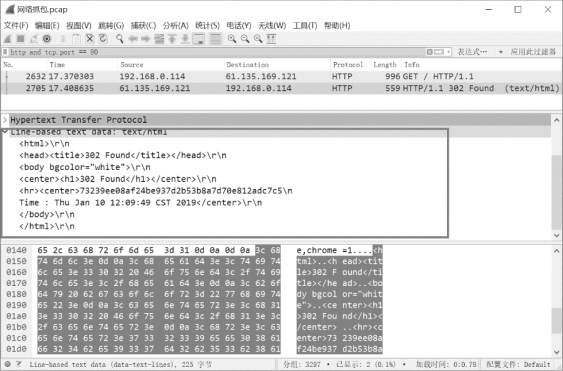Screen dimensions: 563x371
Task: Sort packet list by Protocol column
Action: (350, 65)
